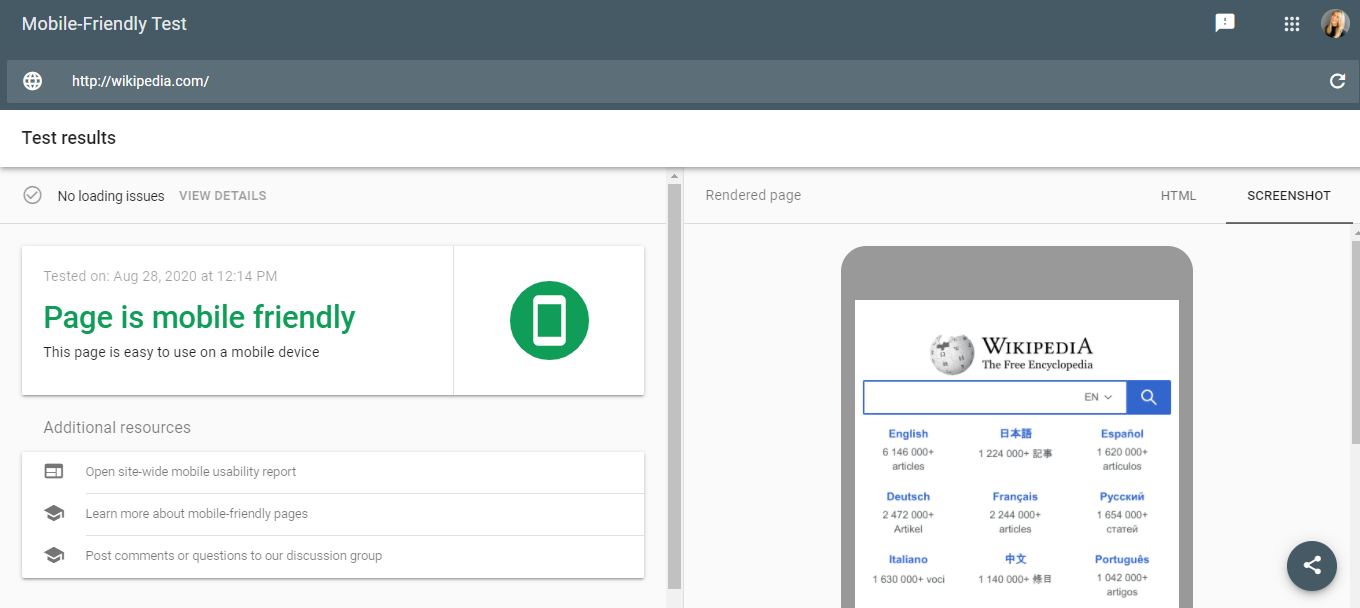Open site-wide mobile usability report
1360x608 pixels.
click(x=190, y=472)
